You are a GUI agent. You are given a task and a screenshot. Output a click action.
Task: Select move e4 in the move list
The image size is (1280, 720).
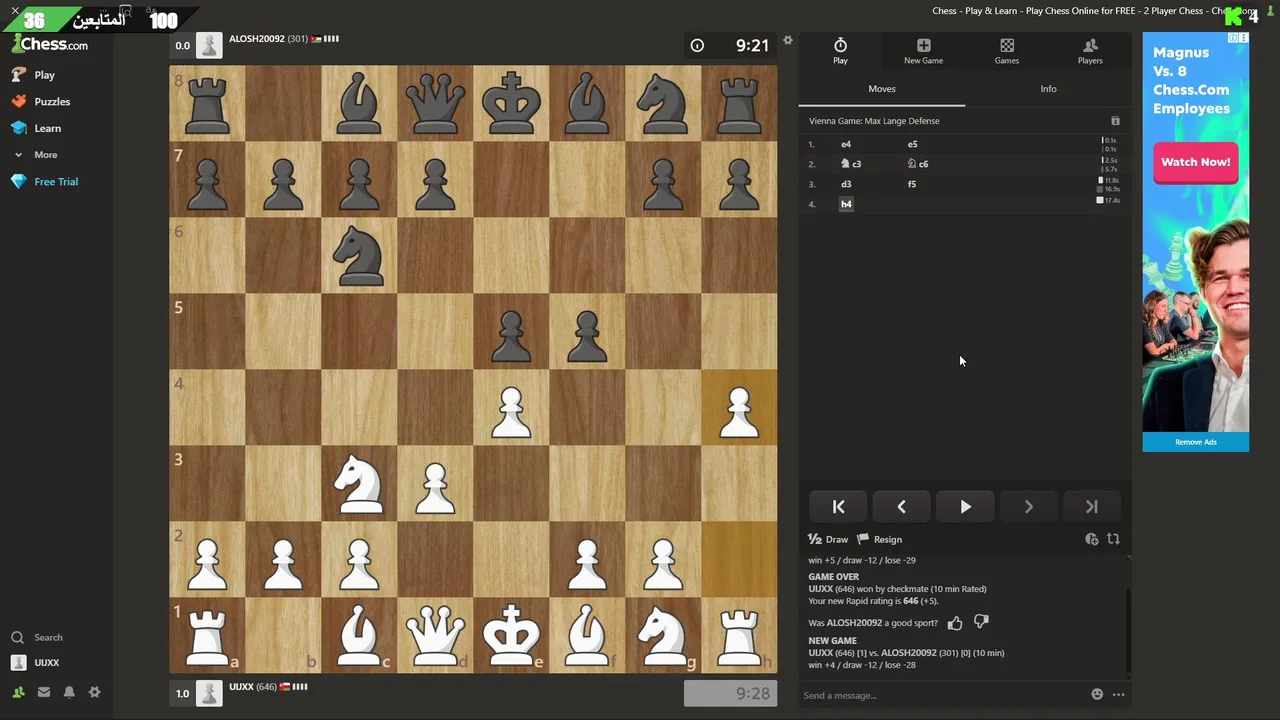(x=846, y=144)
